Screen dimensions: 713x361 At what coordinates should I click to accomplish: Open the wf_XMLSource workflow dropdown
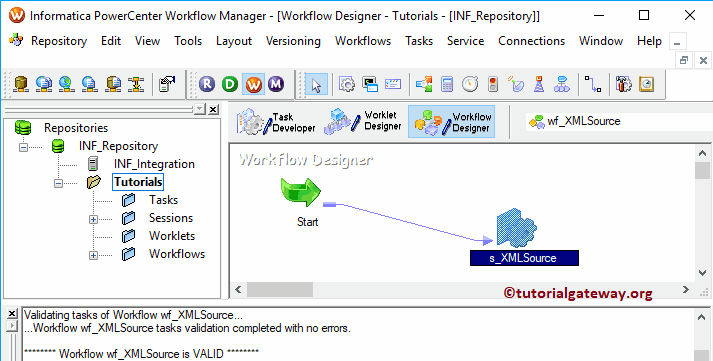click(619, 121)
